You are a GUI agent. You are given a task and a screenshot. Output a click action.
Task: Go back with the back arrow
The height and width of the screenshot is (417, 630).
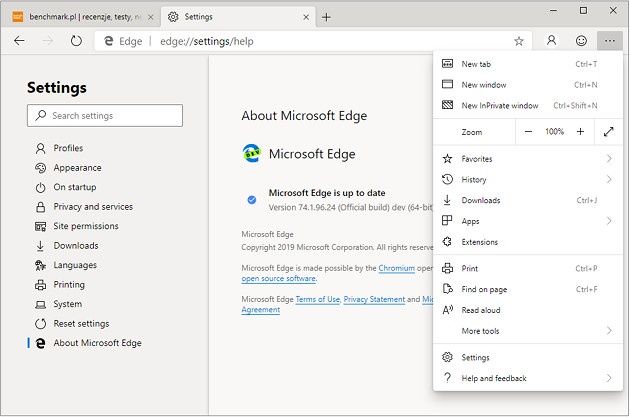tap(19, 41)
